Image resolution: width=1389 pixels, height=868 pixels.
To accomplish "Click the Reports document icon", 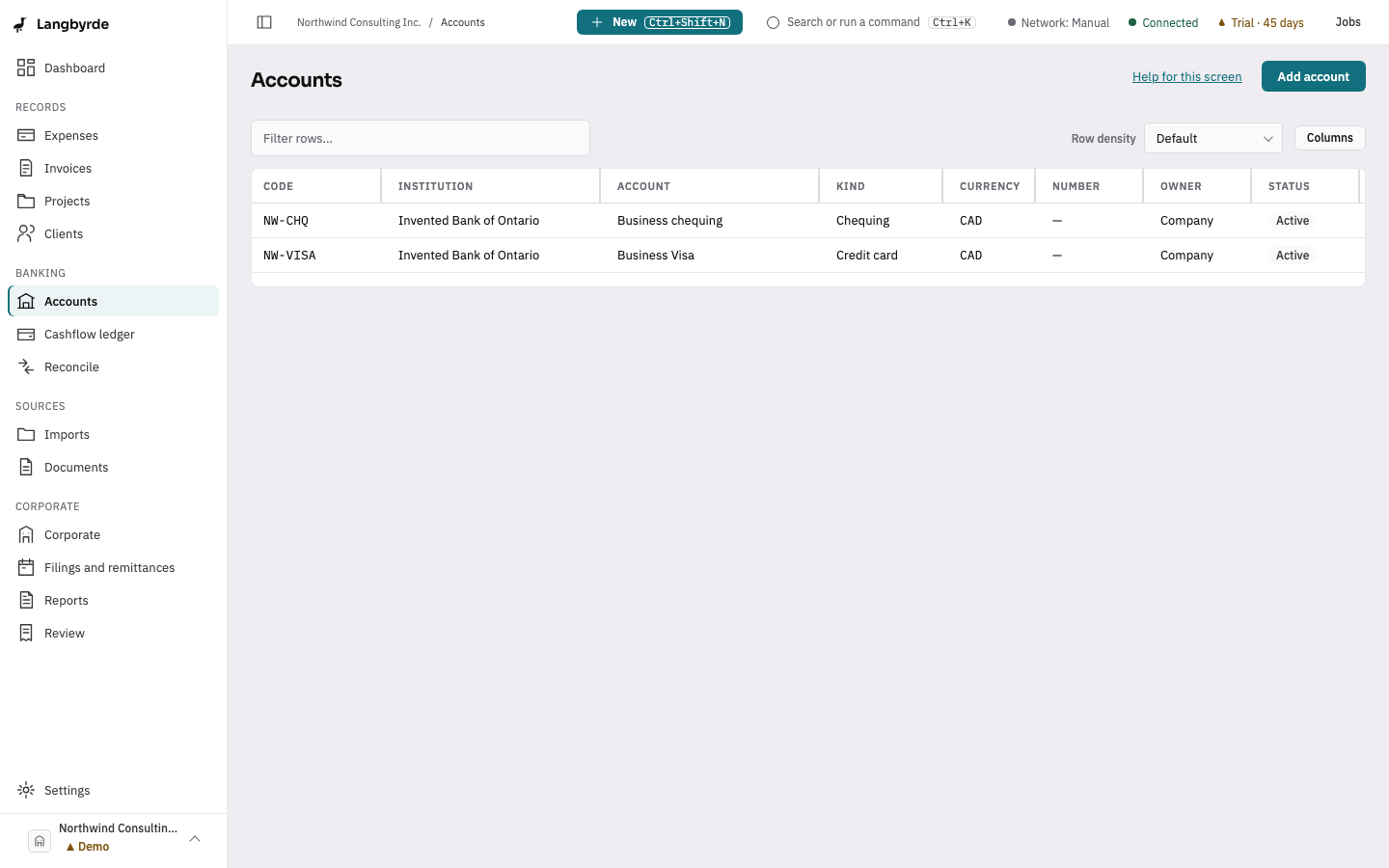I will (x=26, y=600).
